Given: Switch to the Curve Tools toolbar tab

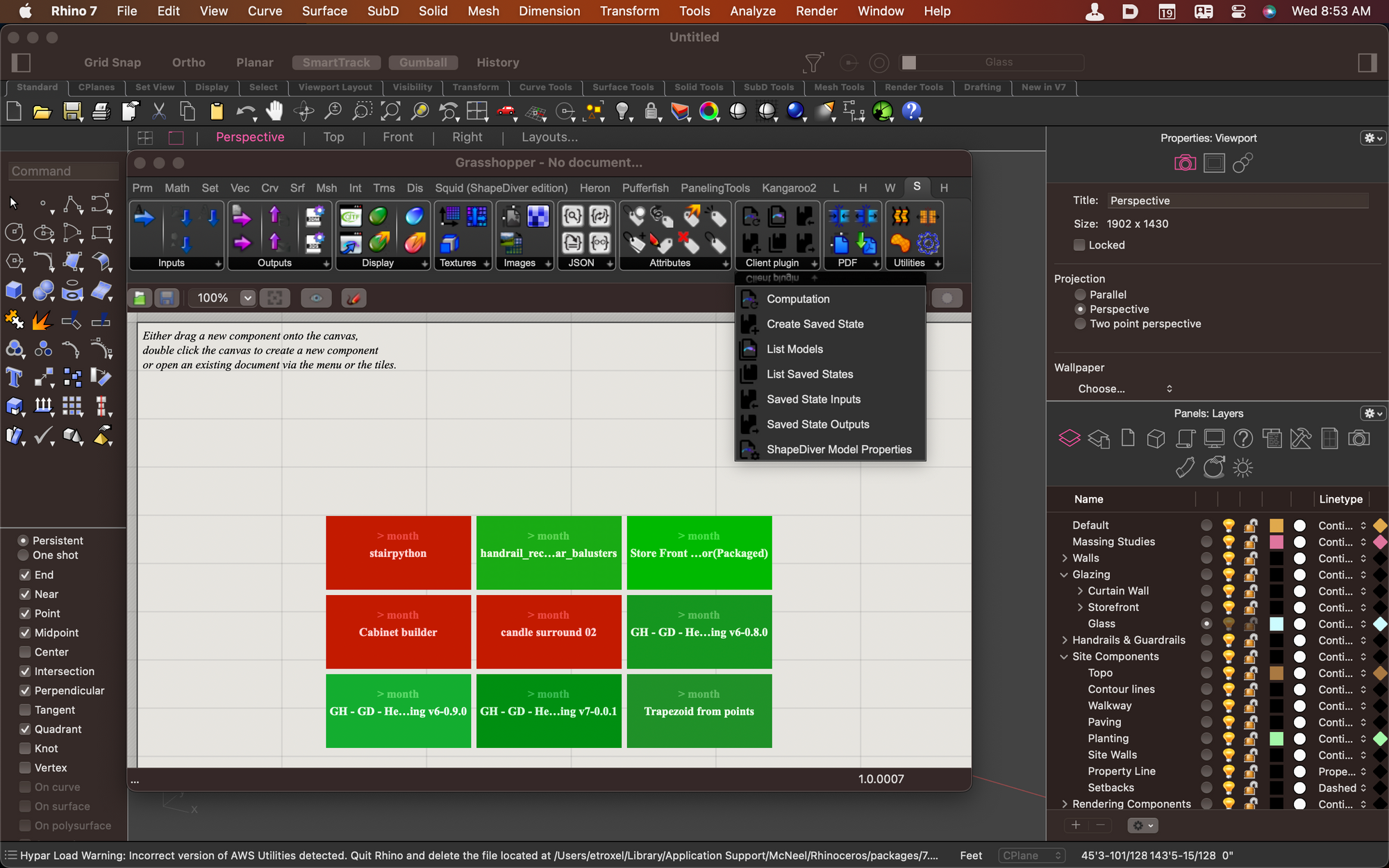Looking at the screenshot, I should tap(545, 87).
